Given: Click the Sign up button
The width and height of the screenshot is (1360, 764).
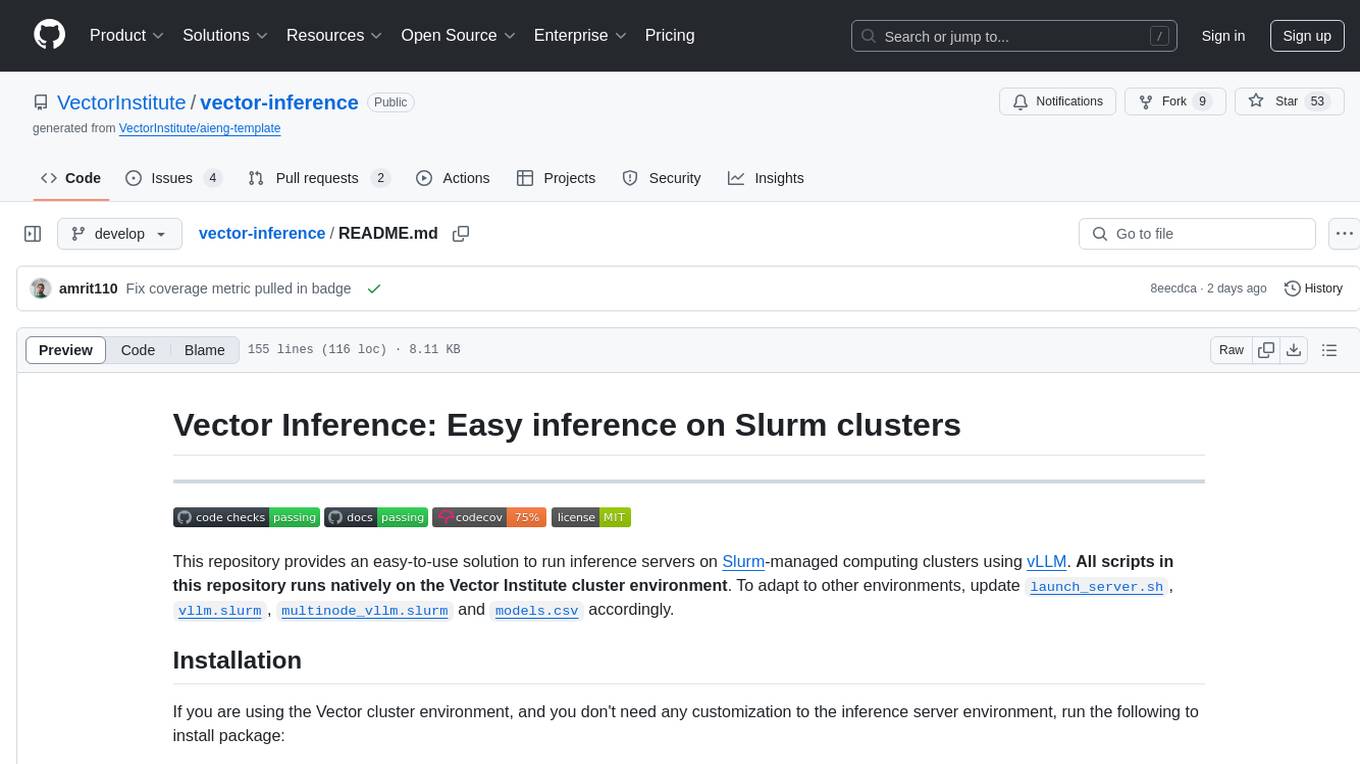Looking at the screenshot, I should click(1307, 36).
